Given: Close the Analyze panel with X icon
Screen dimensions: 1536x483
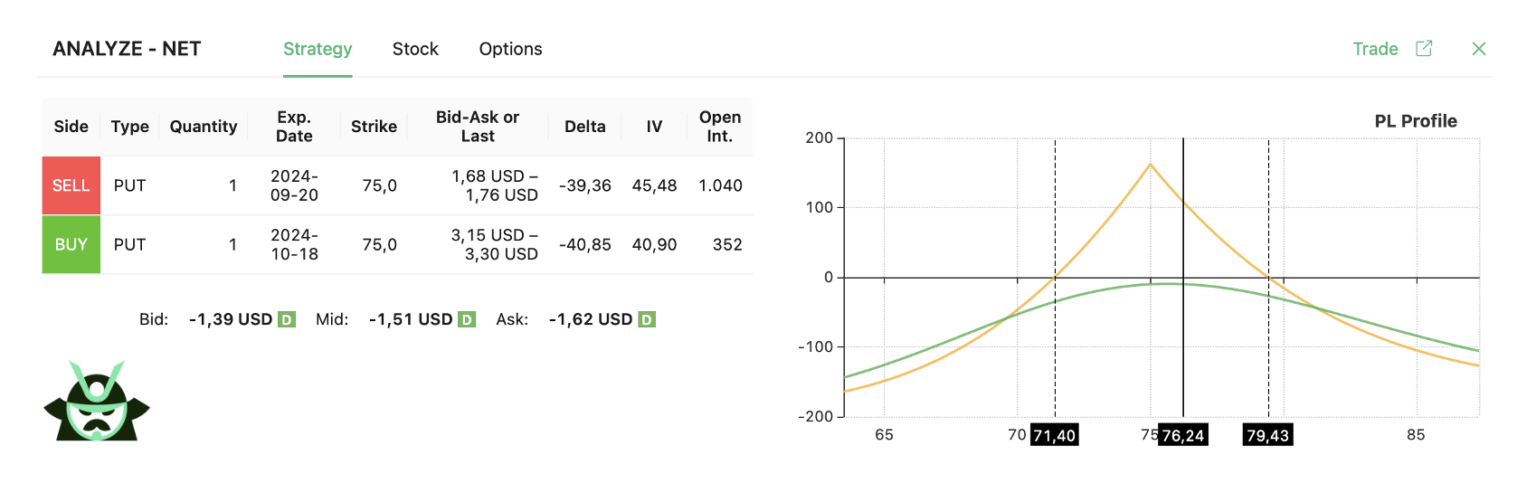Looking at the screenshot, I should (x=1479, y=48).
